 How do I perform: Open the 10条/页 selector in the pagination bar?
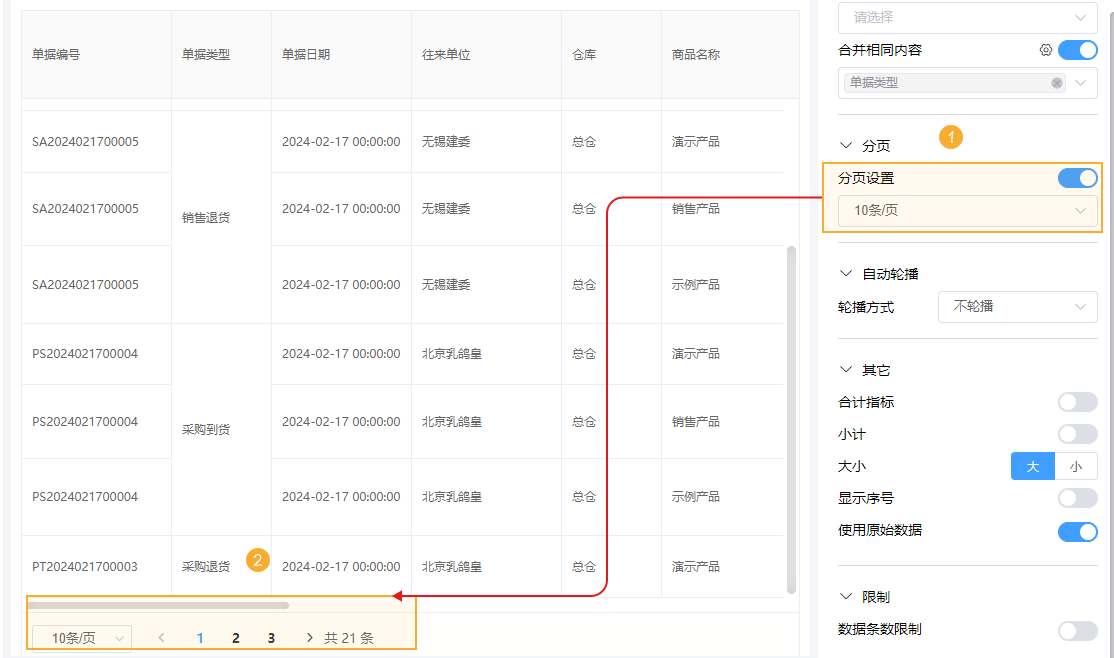pyautogui.click(x=80, y=637)
